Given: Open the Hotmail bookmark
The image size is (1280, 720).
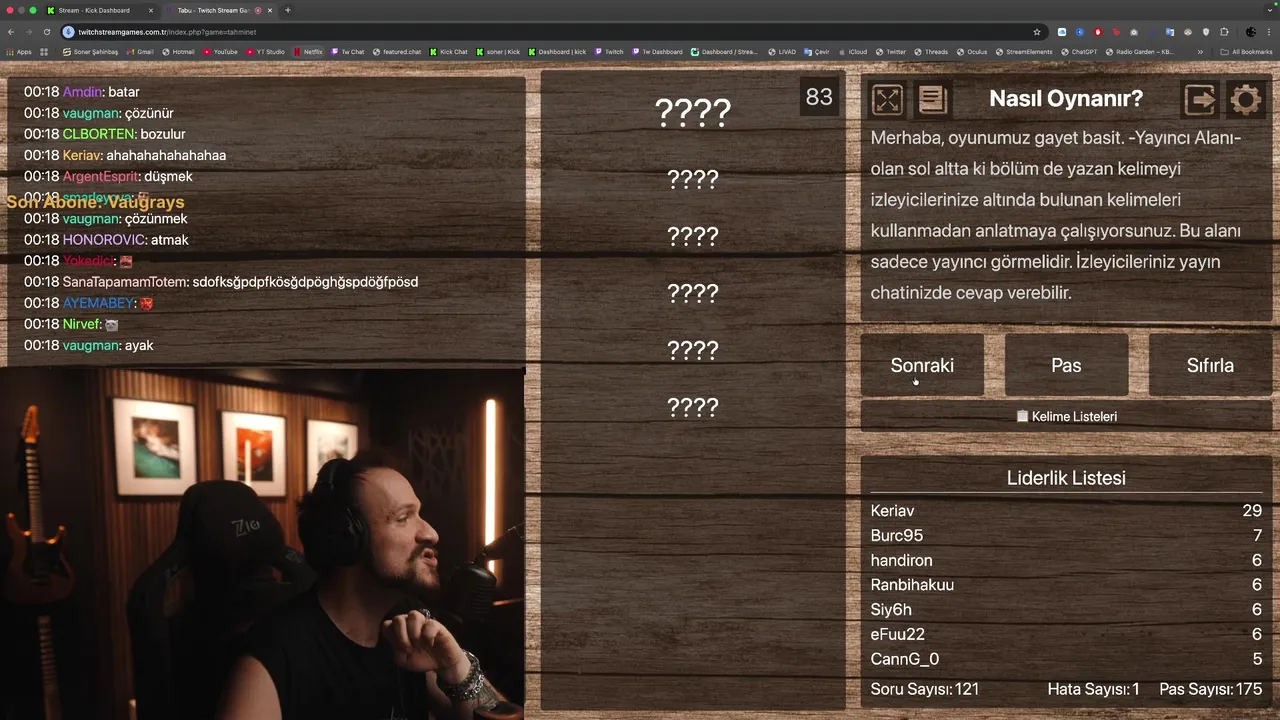Looking at the screenshot, I should click(178, 52).
